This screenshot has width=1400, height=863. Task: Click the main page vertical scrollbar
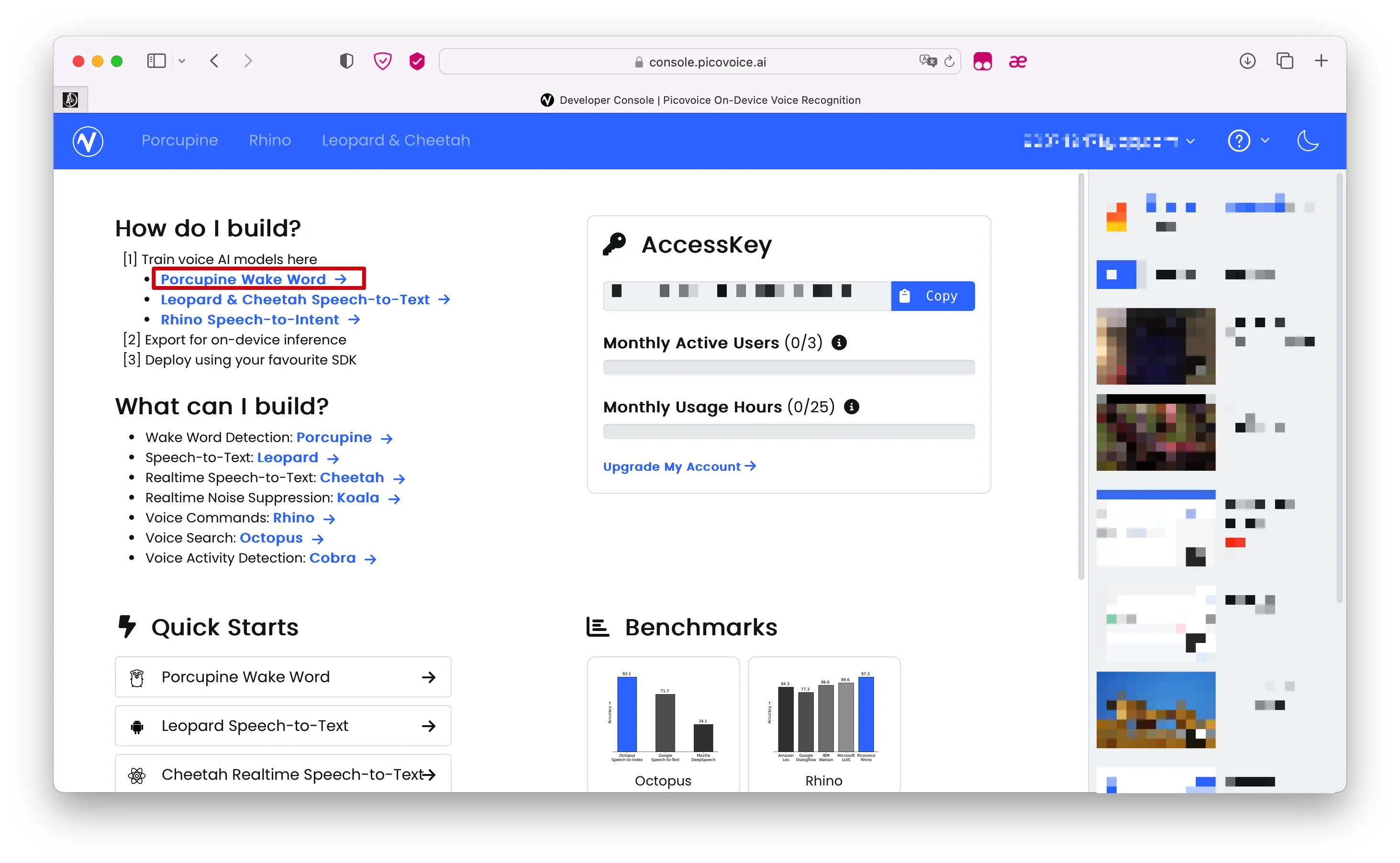click(x=1081, y=376)
